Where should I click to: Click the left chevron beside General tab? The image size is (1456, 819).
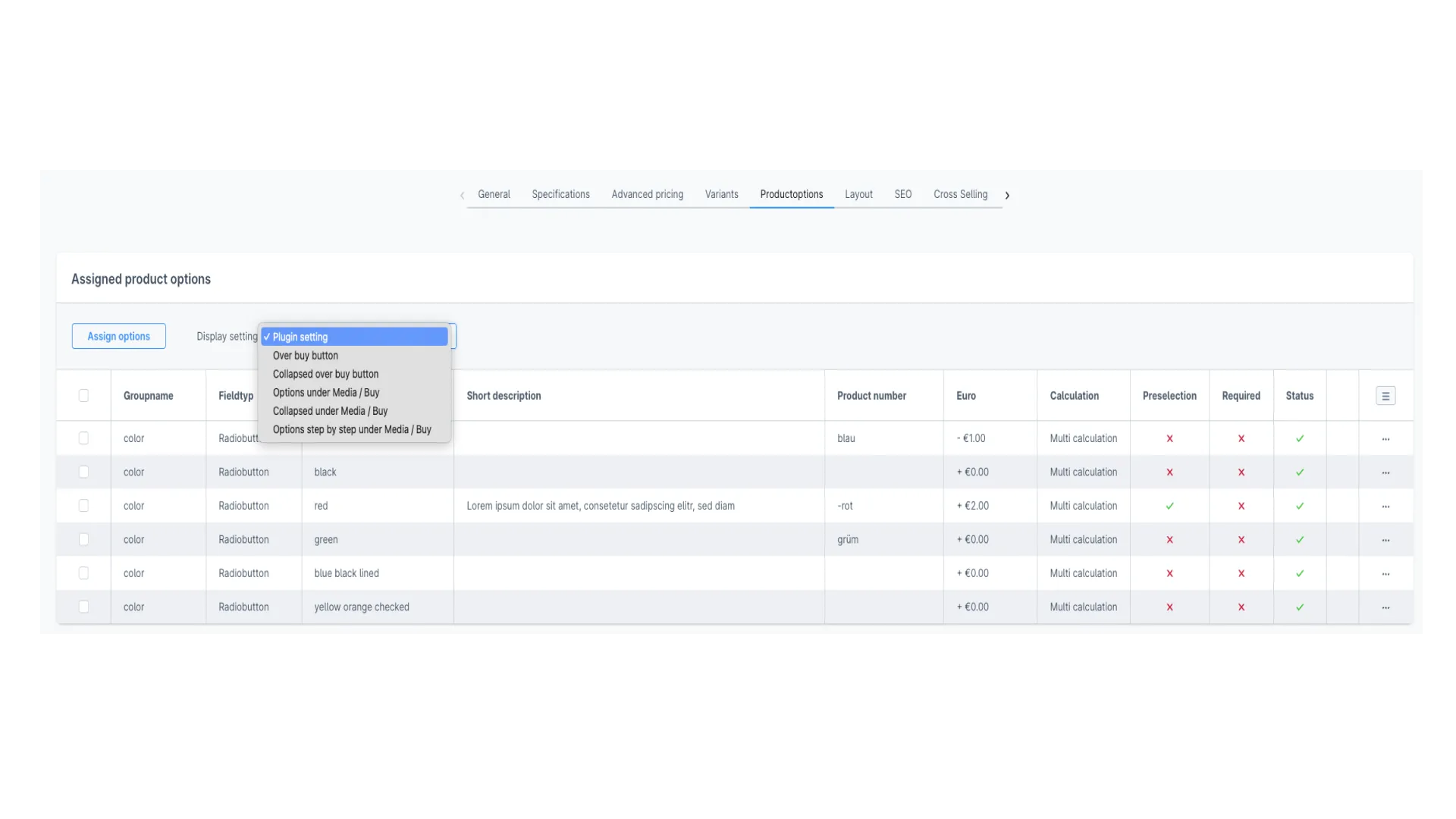click(463, 195)
